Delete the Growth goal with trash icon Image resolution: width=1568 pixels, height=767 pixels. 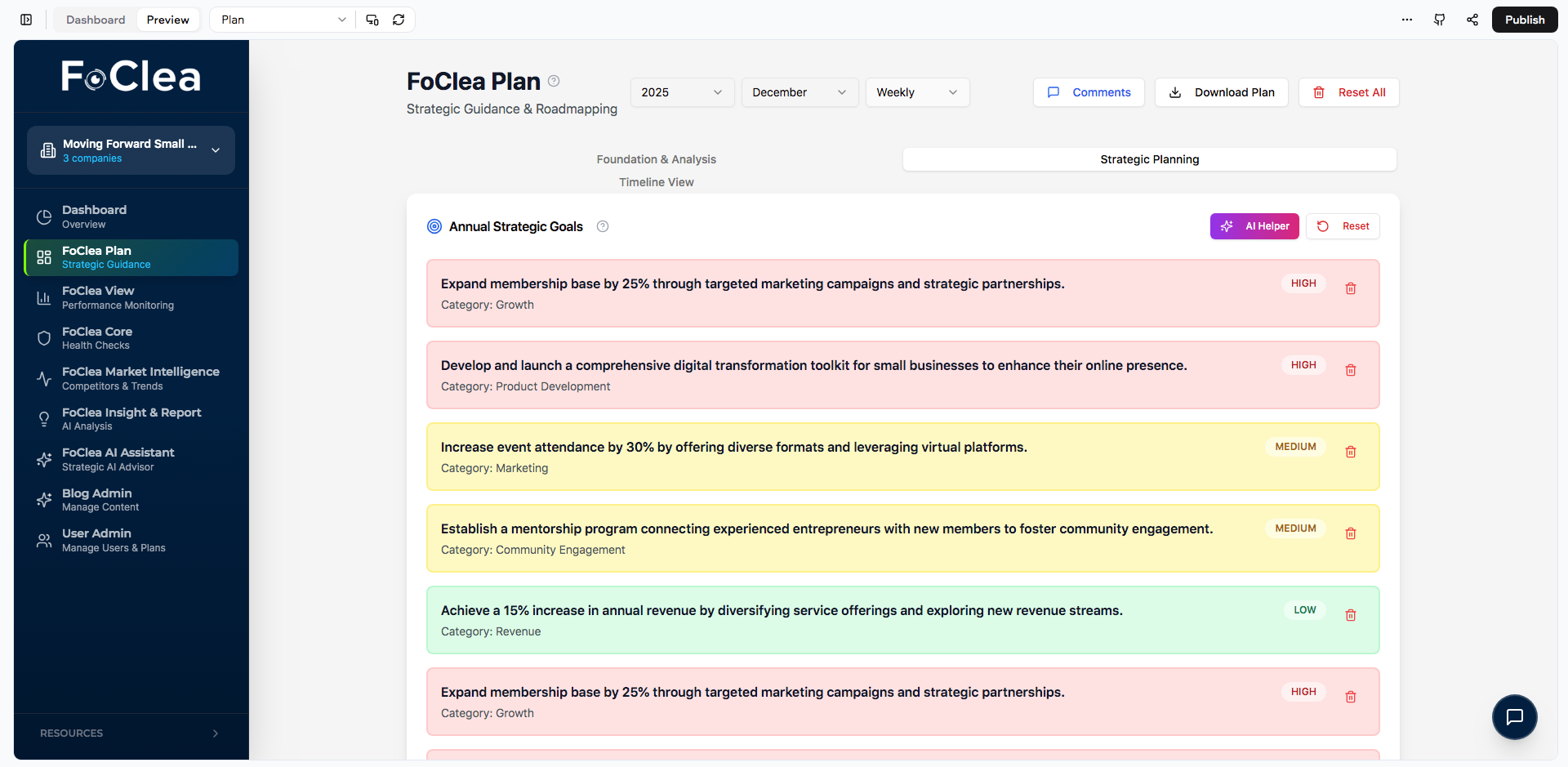click(1351, 288)
